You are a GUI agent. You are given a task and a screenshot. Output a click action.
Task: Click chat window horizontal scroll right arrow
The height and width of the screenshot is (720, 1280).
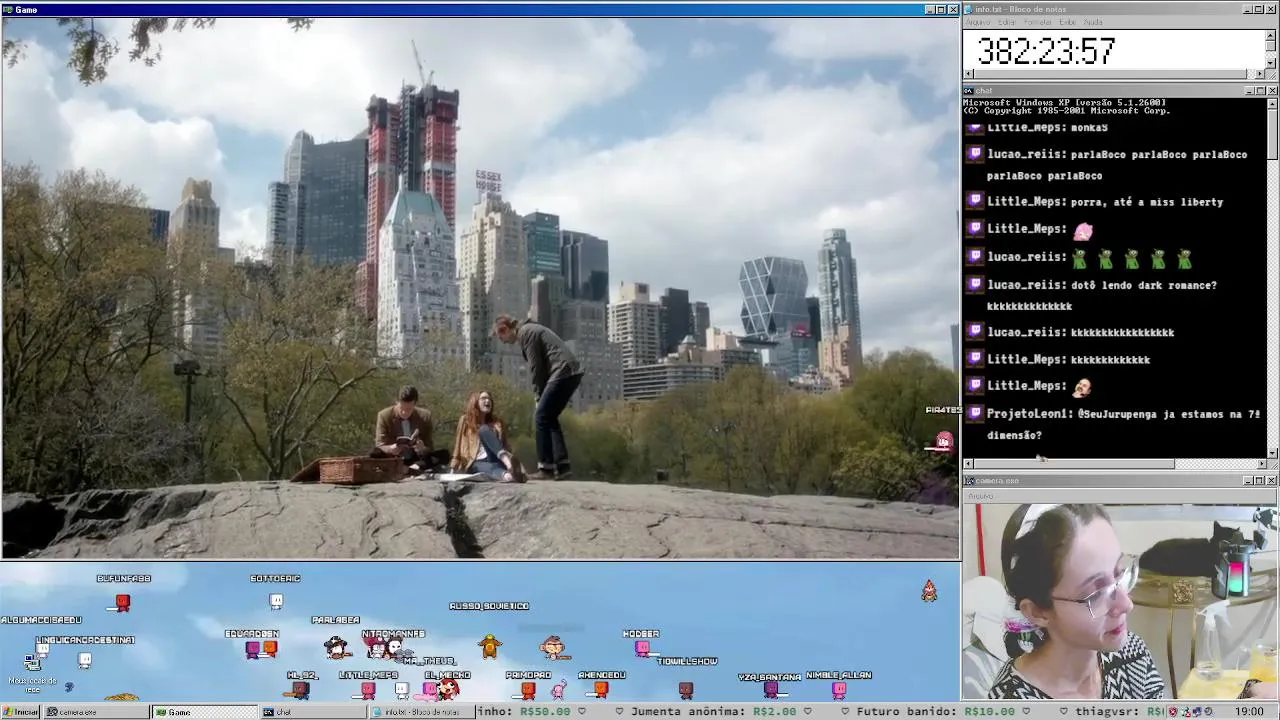[1261, 464]
